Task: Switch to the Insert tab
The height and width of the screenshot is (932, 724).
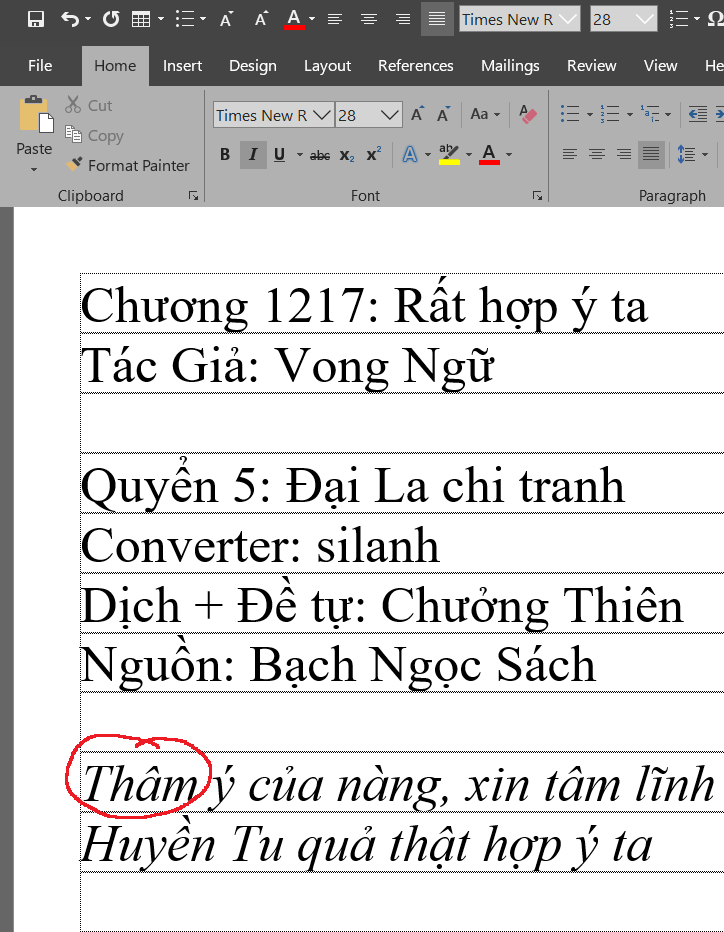Action: (x=182, y=65)
